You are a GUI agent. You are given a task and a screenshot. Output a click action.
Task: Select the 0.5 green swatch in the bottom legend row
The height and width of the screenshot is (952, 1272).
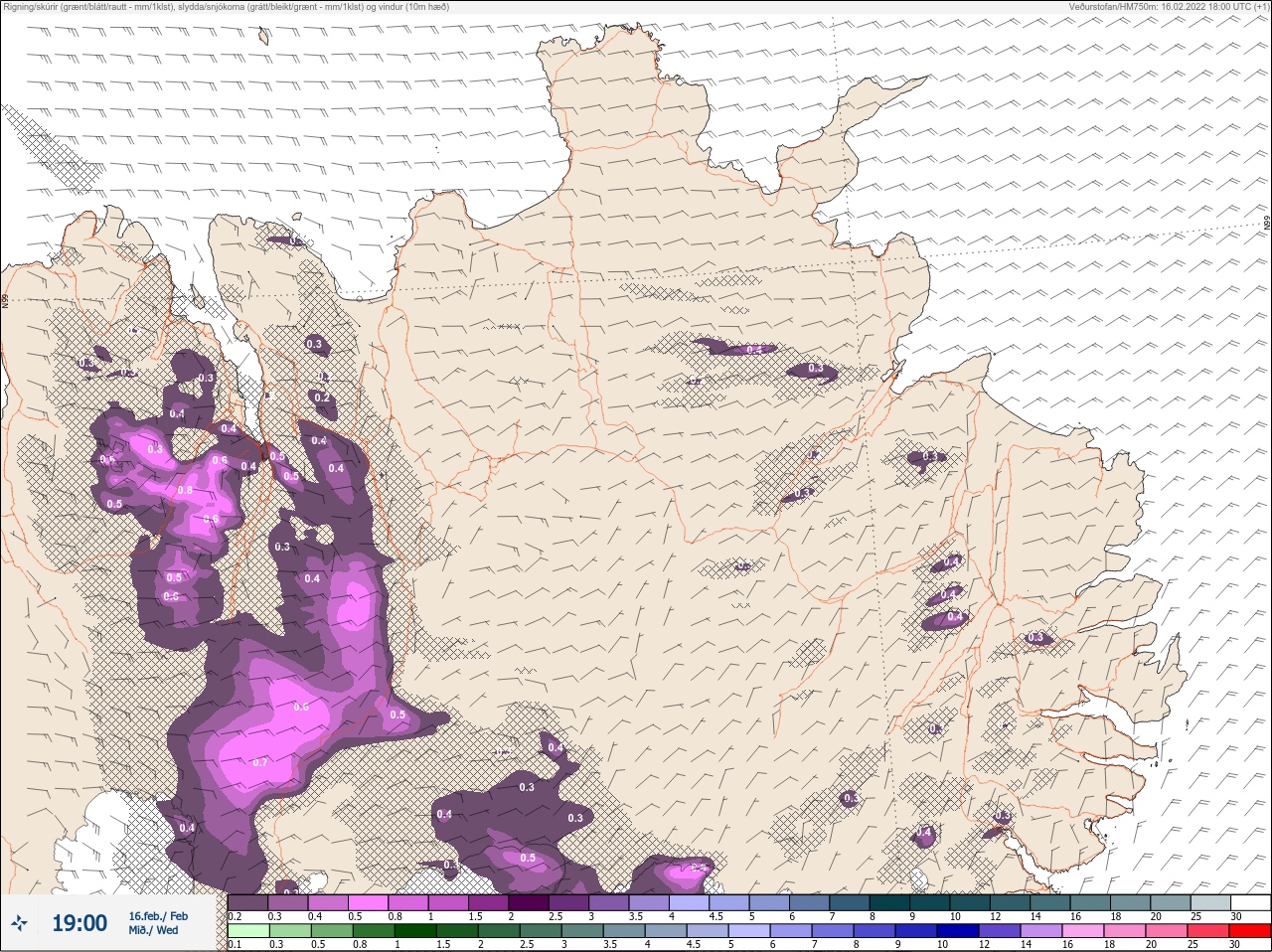pos(332,931)
